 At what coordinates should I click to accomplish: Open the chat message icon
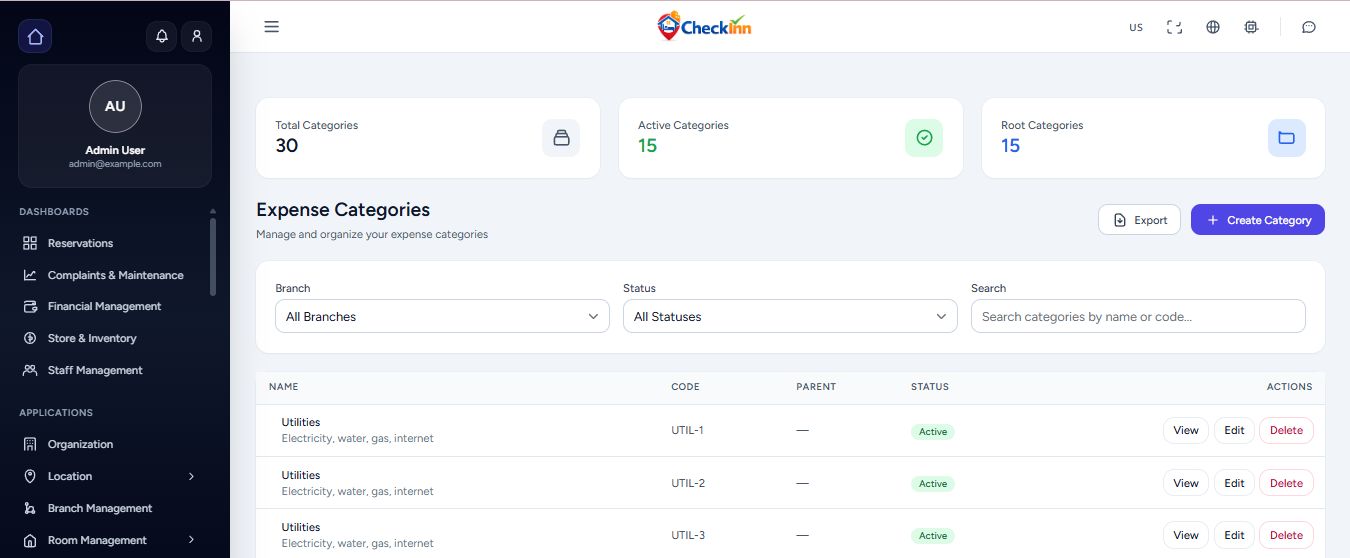click(x=1309, y=27)
